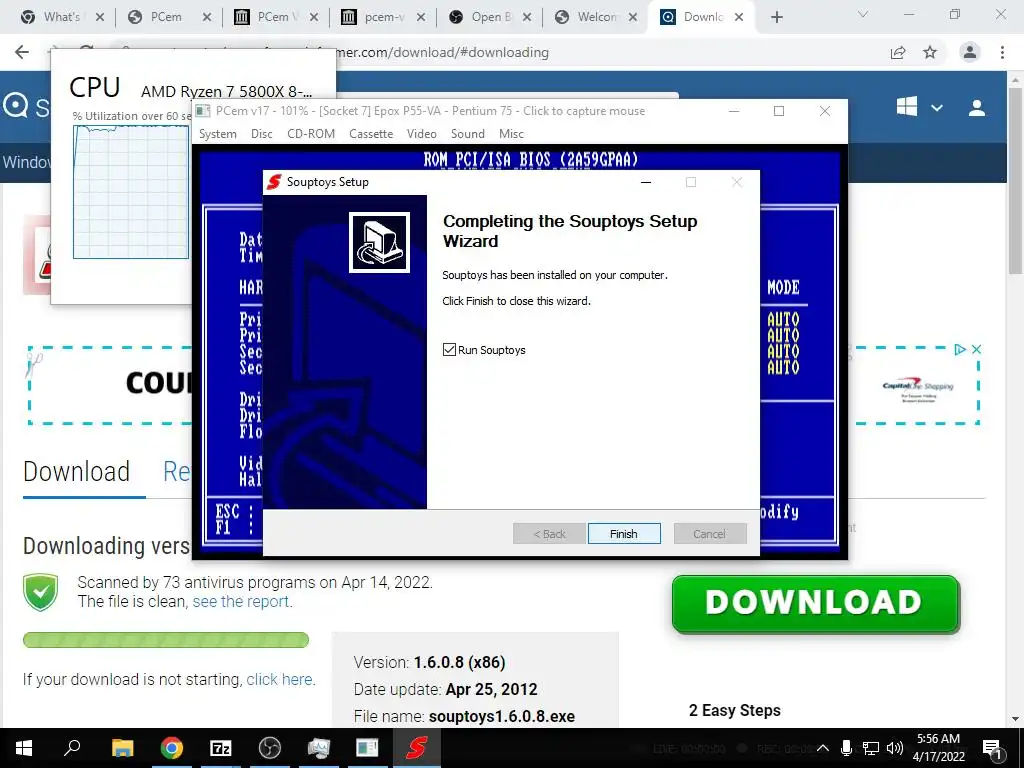Switch to the first PCem browser tab
The height and width of the screenshot is (768, 1024).
tap(166, 17)
